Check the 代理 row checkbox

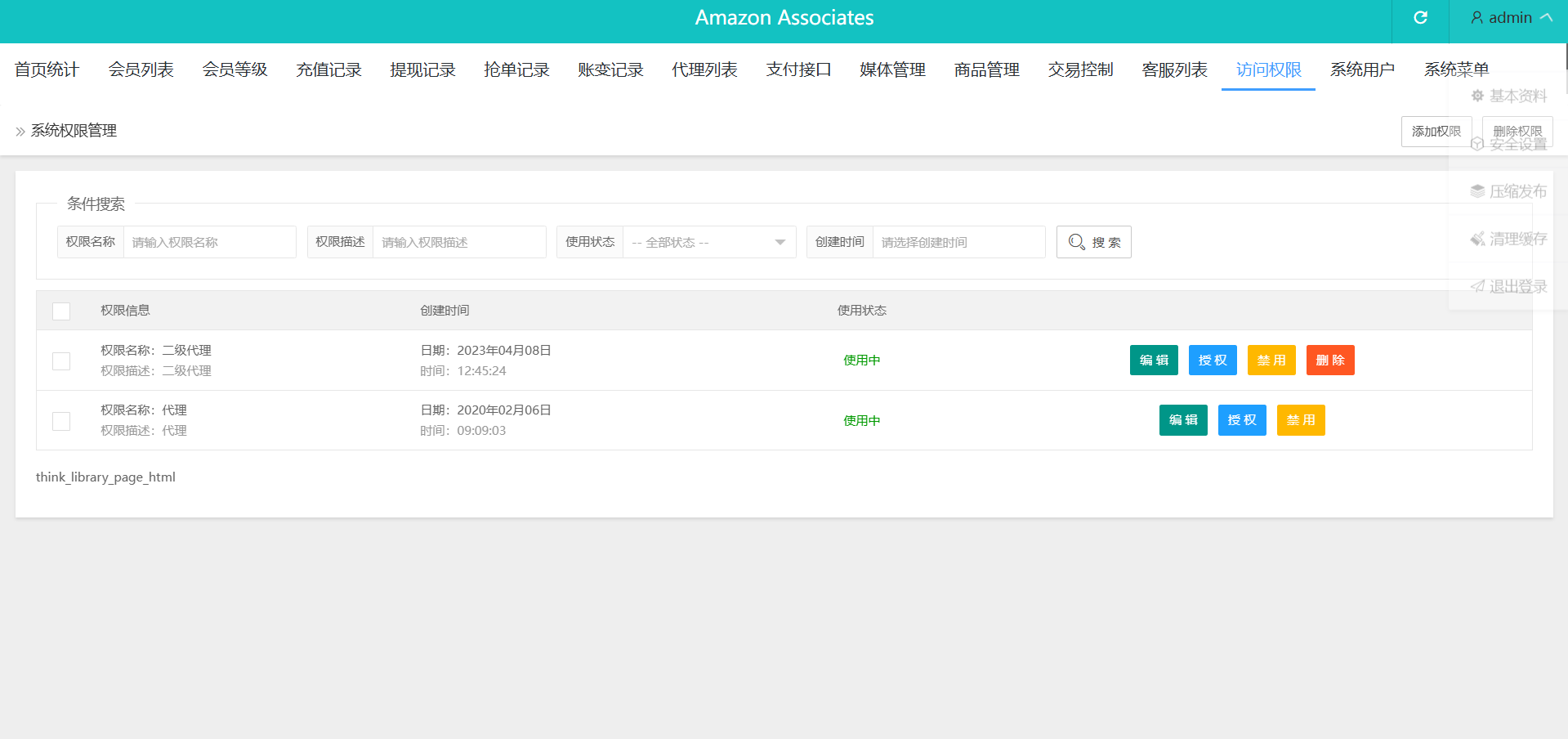(x=61, y=421)
